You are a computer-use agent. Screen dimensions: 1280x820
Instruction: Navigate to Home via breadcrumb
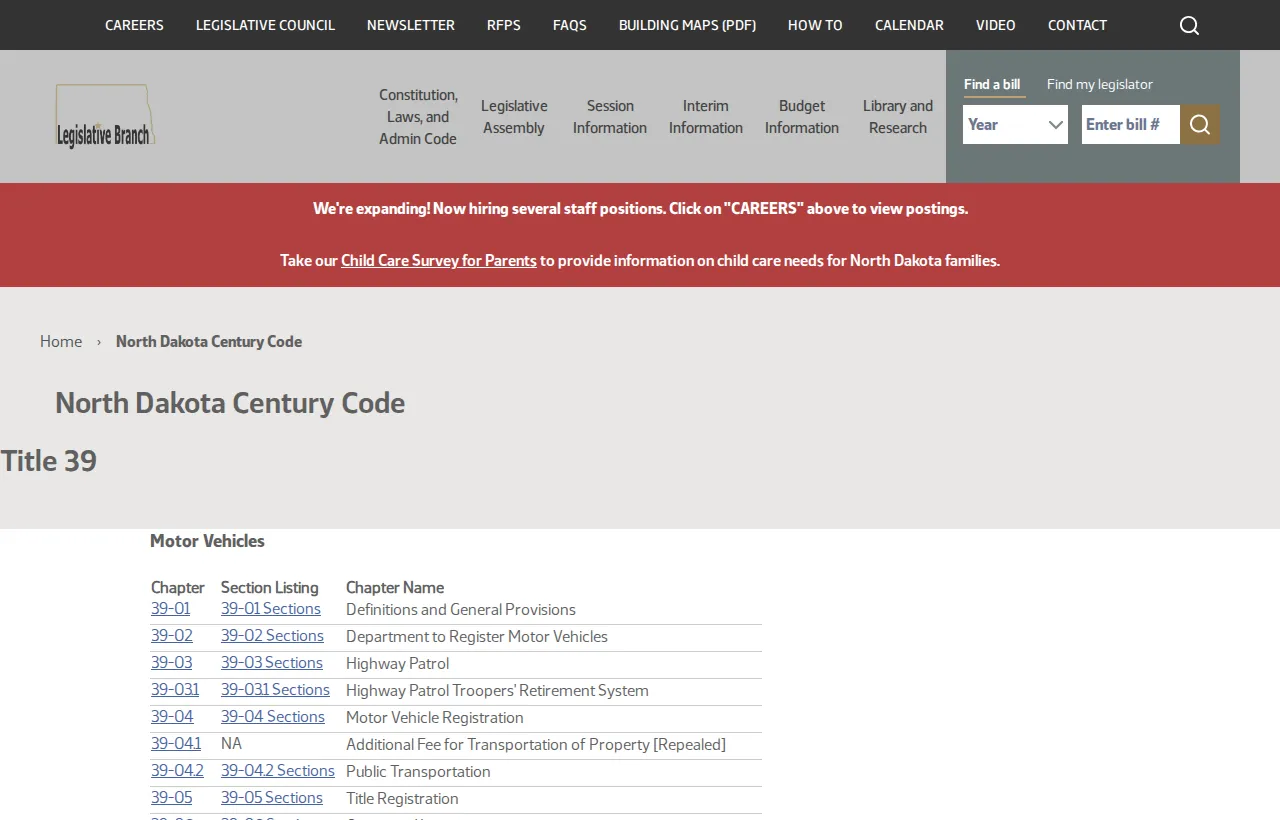(x=61, y=341)
